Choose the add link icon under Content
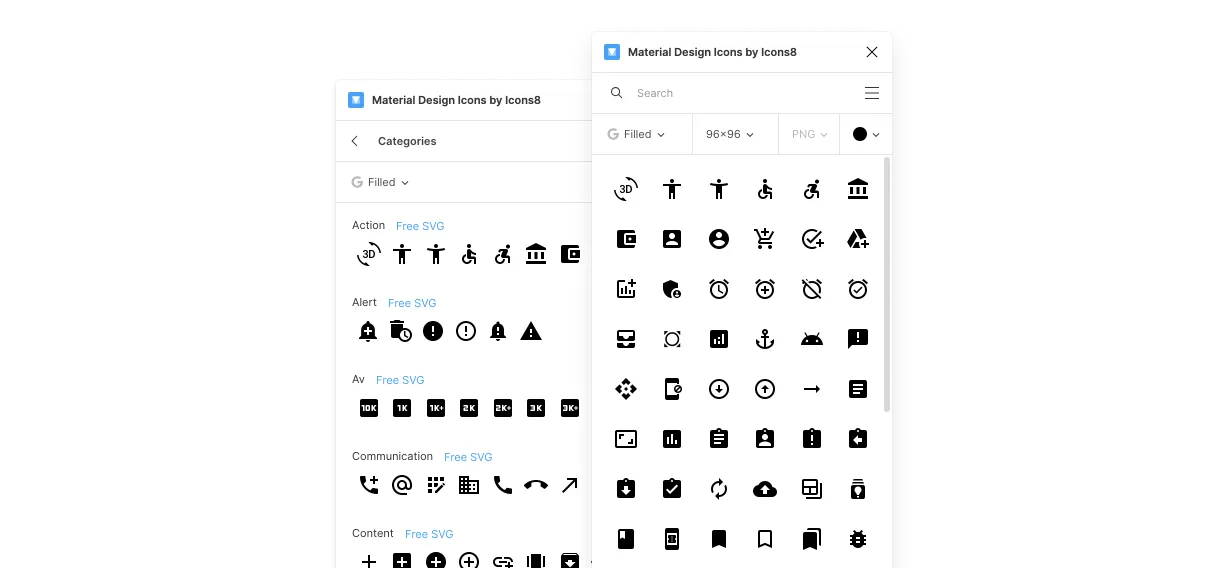Screen dimensions: 1232x568 coord(503,562)
